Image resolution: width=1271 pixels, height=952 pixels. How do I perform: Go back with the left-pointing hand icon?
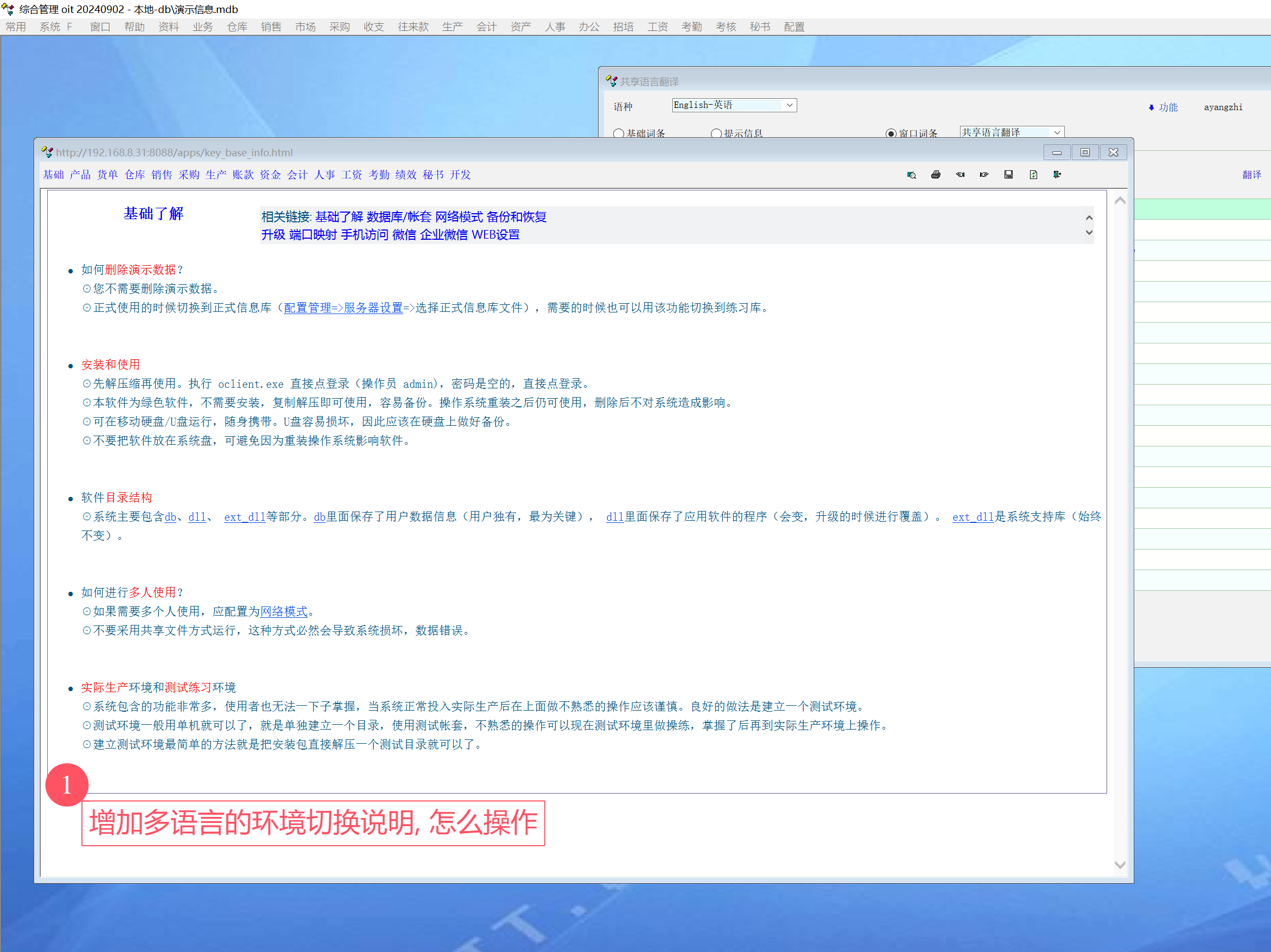(960, 175)
